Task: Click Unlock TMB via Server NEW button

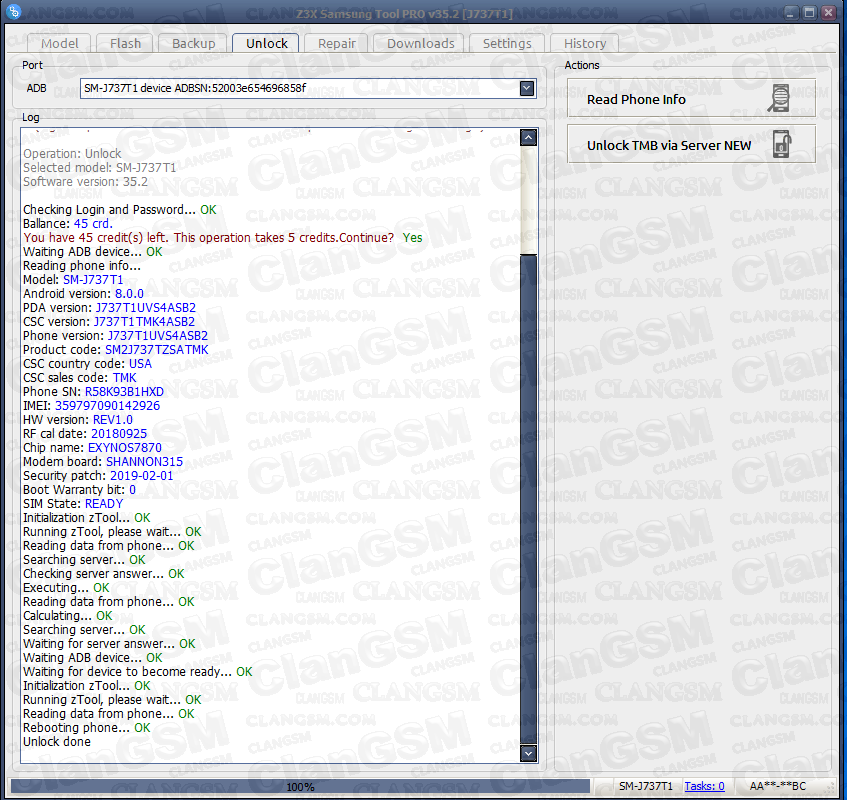Action: (x=691, y=144)
